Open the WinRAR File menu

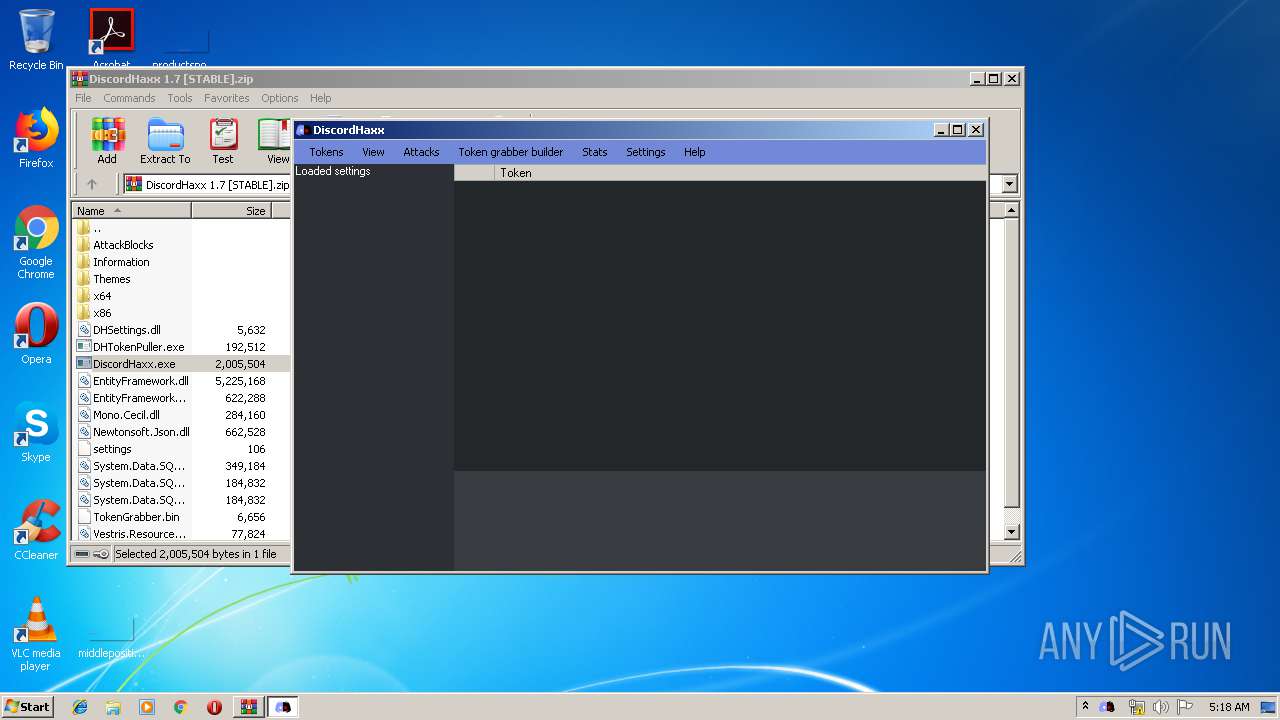pos(83,98)
